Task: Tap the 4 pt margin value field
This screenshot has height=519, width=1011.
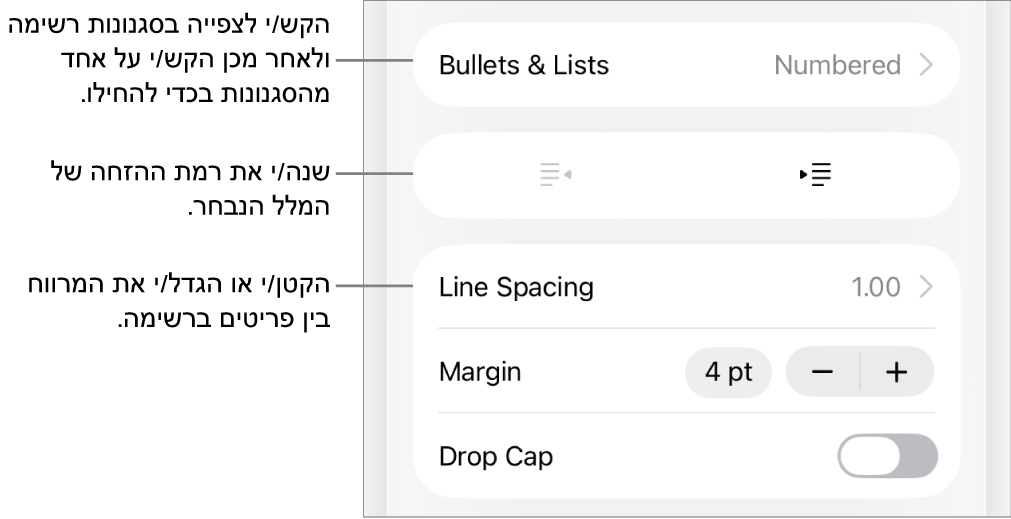Action: click(x=728, y=373)
